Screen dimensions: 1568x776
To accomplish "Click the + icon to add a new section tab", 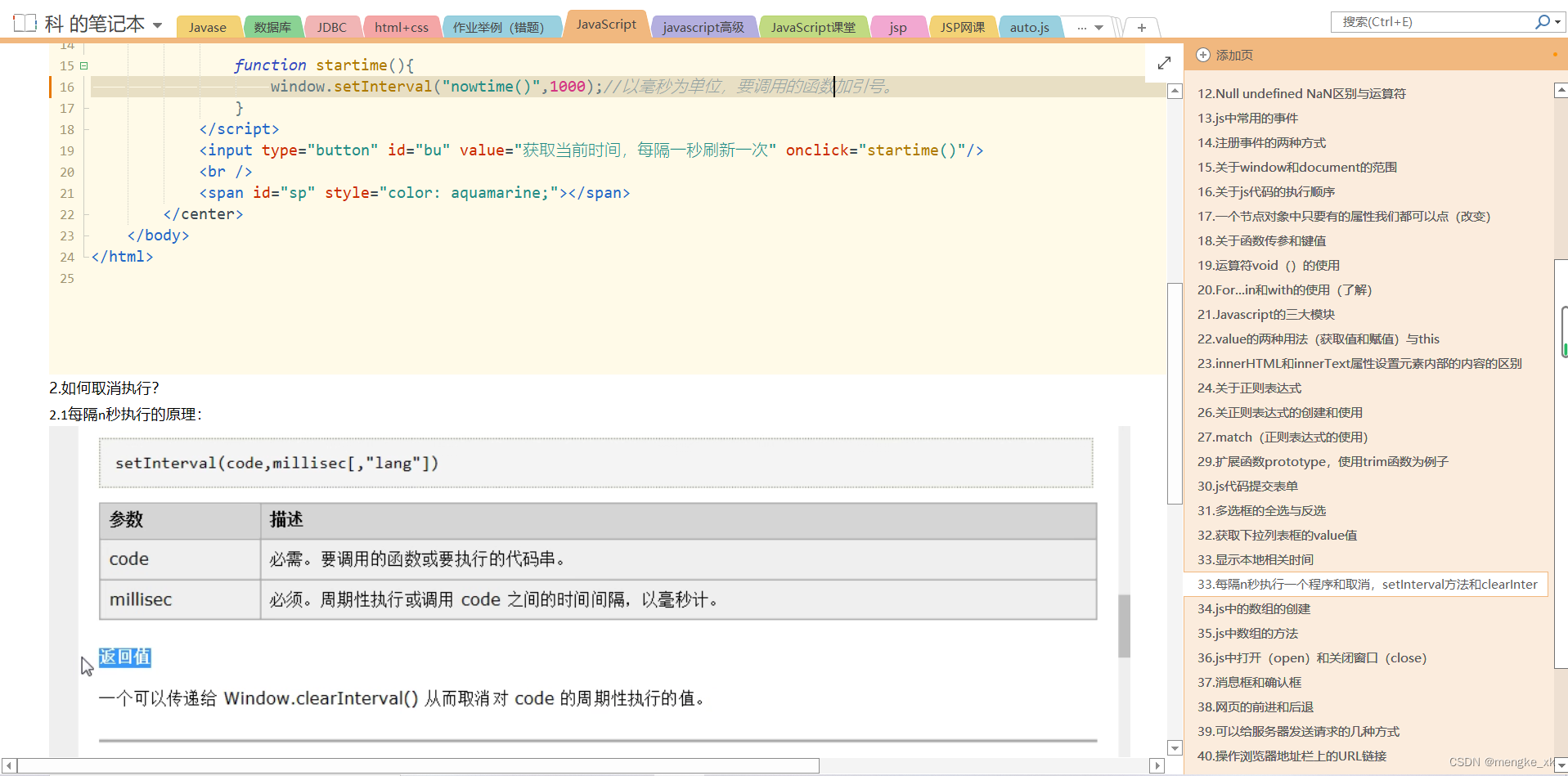I will pyautogui.click(x=1140, y=27).
